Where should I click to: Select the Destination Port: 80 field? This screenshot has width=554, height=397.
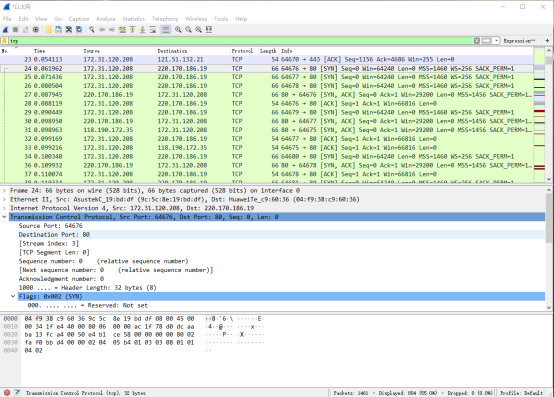(x=54, y=235)
